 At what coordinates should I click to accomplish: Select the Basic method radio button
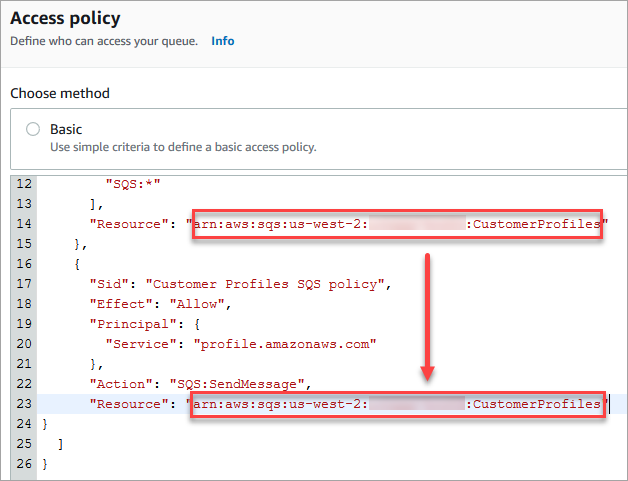pos(33,129)
